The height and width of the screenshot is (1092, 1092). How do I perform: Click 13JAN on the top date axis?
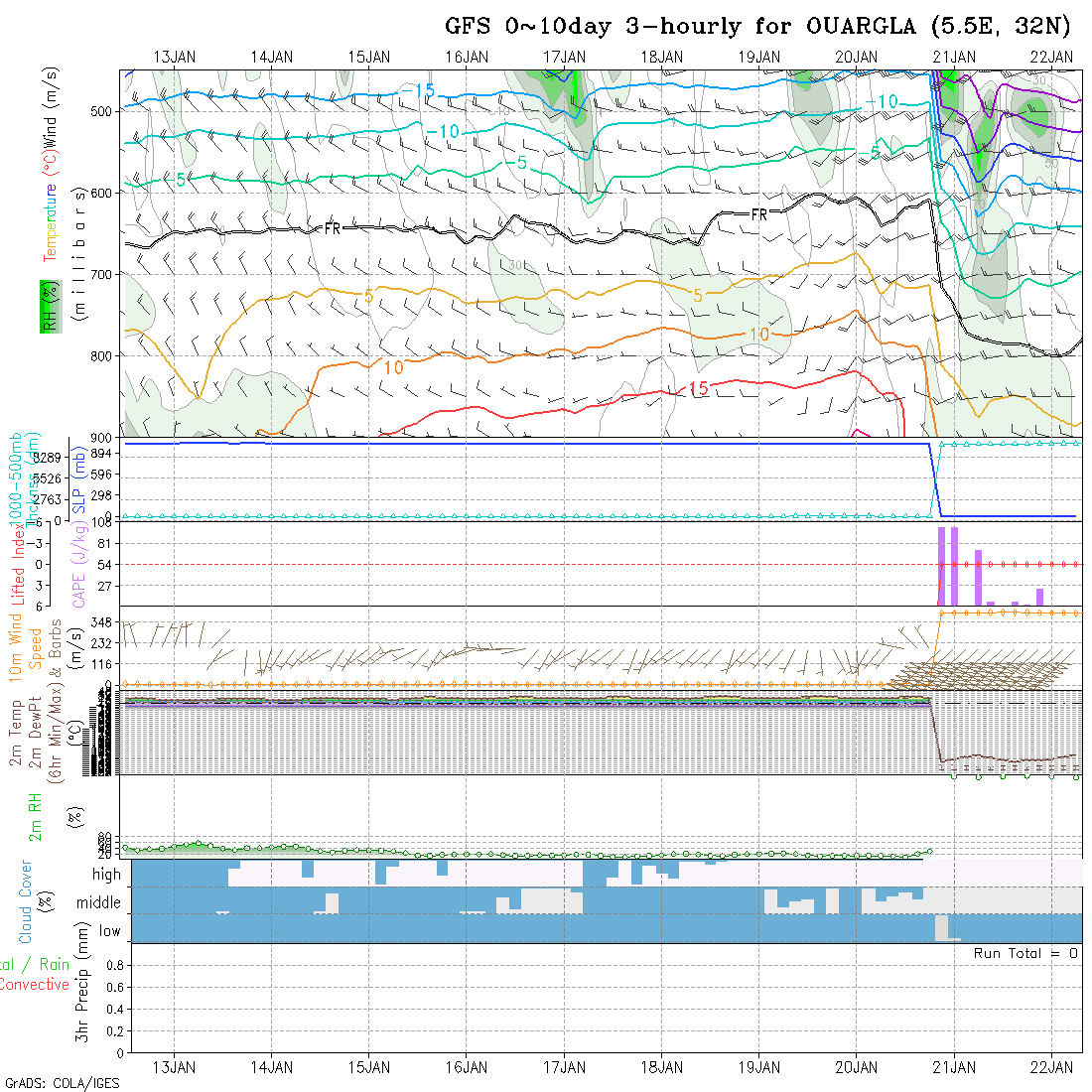coord(174,57)
